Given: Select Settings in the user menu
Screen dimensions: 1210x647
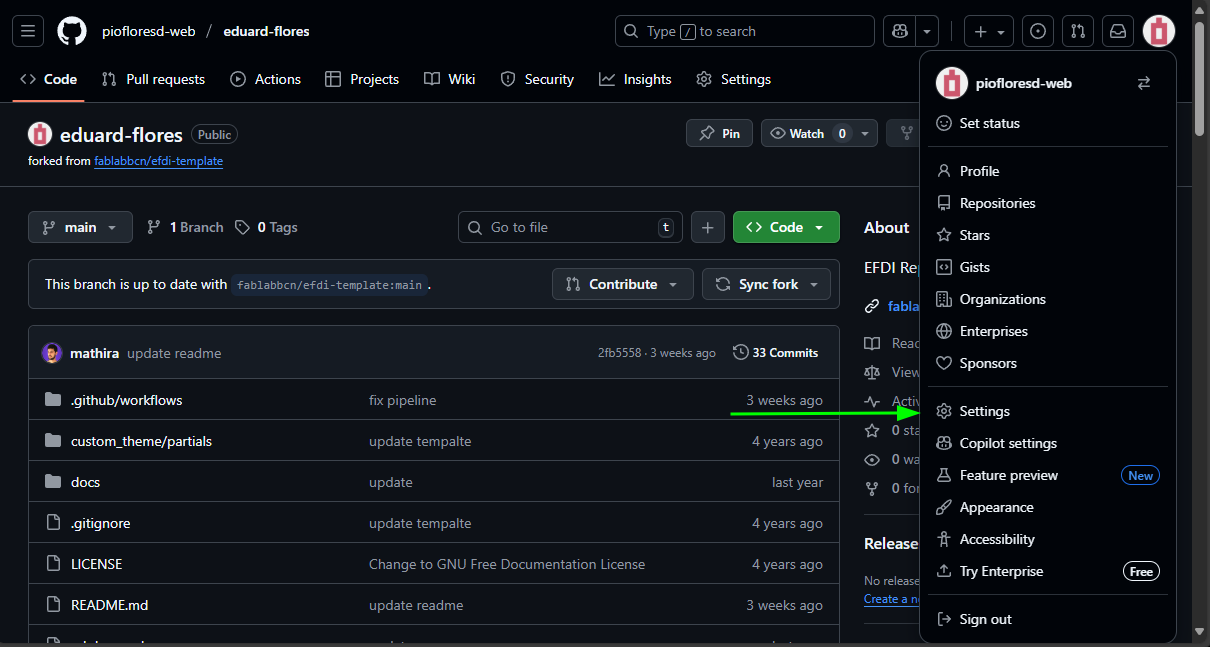Looking at the screenshot, I should coord(984,411).
